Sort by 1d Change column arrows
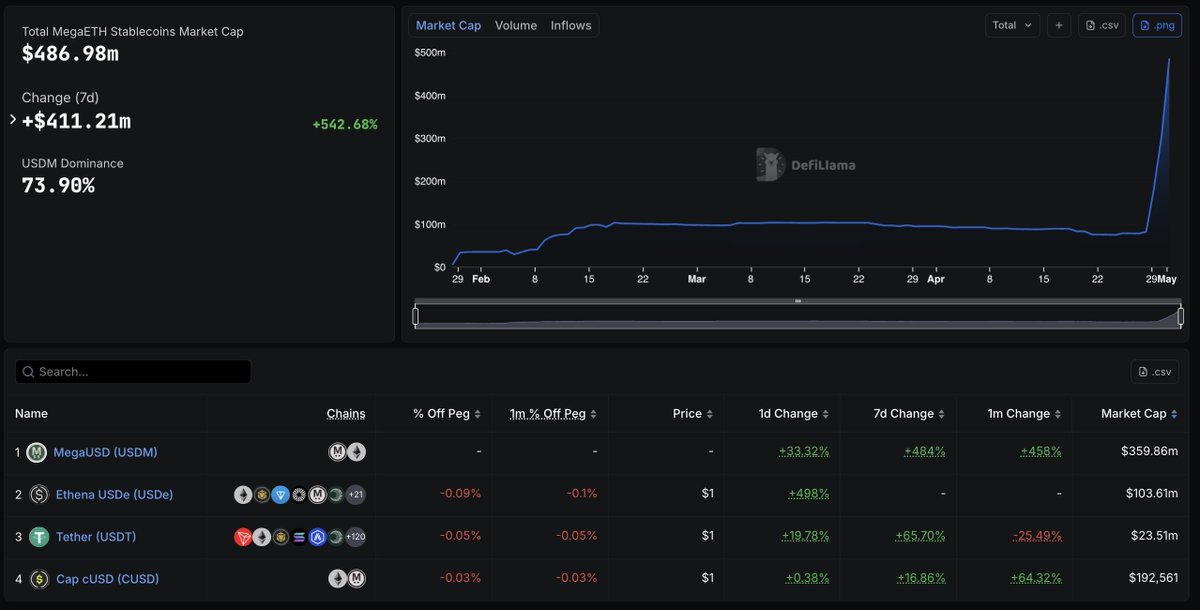Image resolution: width=1200 pixels, height=610 pixels. click(826, 414)
